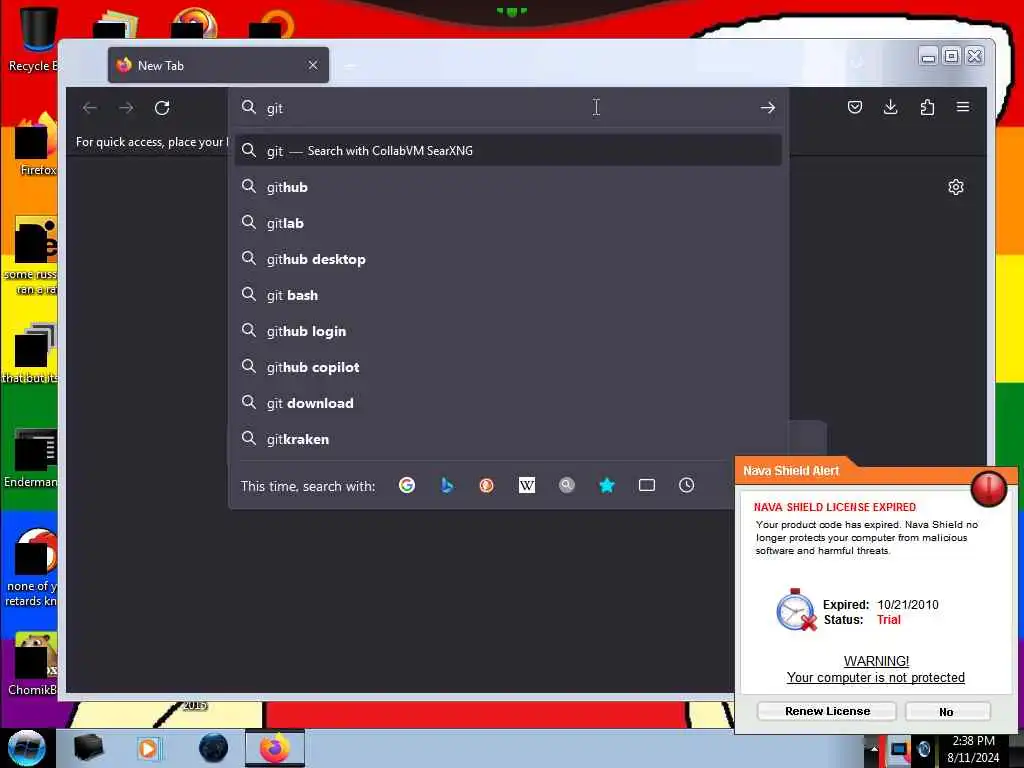The width and height of the screenshot is (1024, 768).
Task: Click the network tray icon
Action: coord(901,750)
